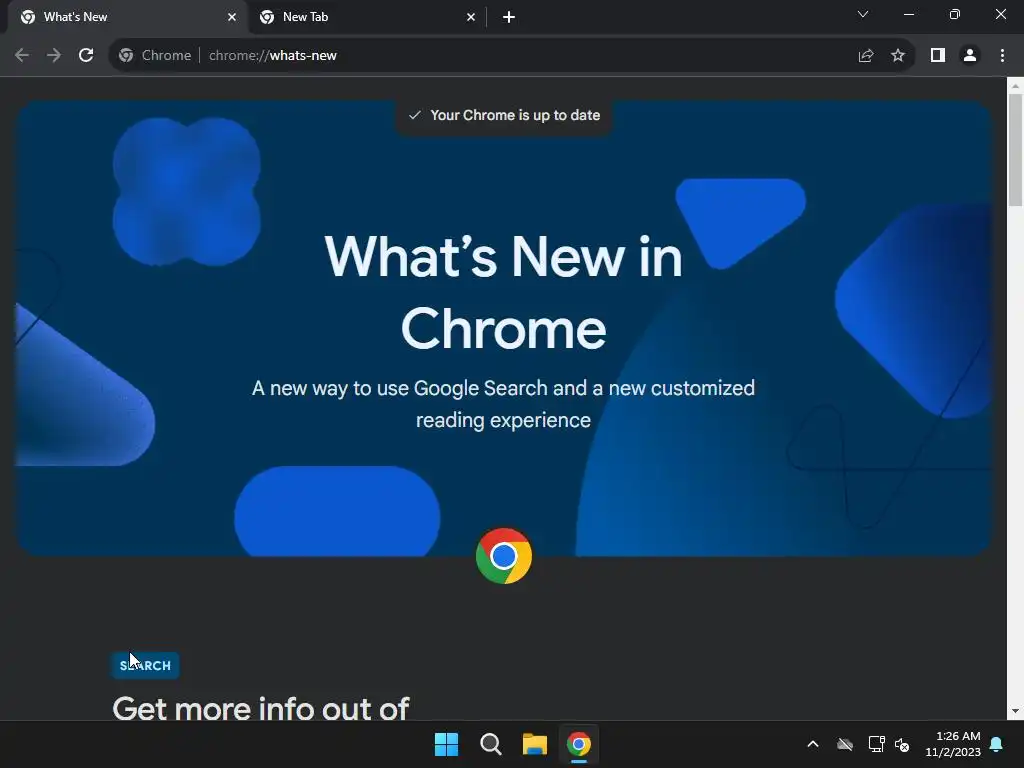The height and width of the screenshot is (768, 1024).
Task: Click the scrollbar up arrow
Action: [1015, 86]
